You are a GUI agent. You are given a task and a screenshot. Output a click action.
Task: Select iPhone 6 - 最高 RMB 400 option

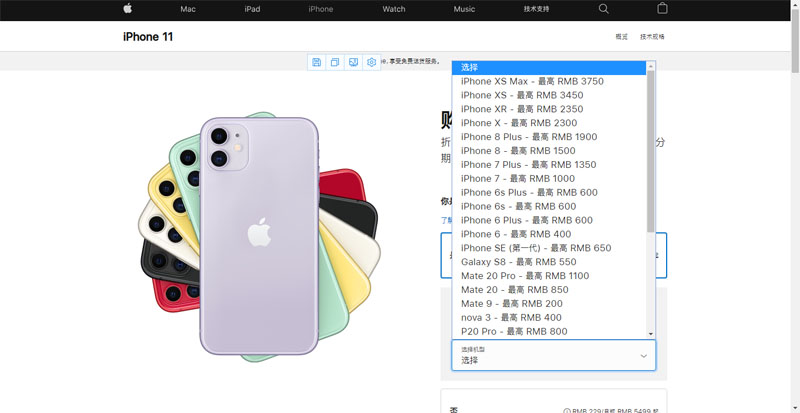(549, 234)
